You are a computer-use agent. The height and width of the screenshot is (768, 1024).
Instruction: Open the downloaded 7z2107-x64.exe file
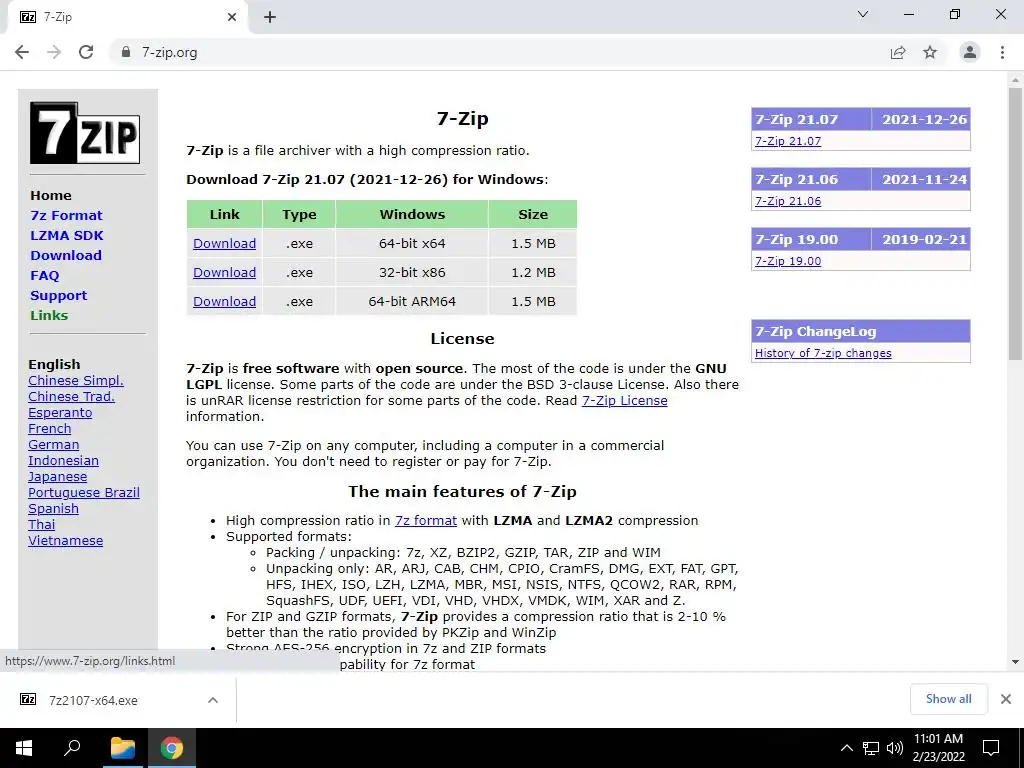93,700
